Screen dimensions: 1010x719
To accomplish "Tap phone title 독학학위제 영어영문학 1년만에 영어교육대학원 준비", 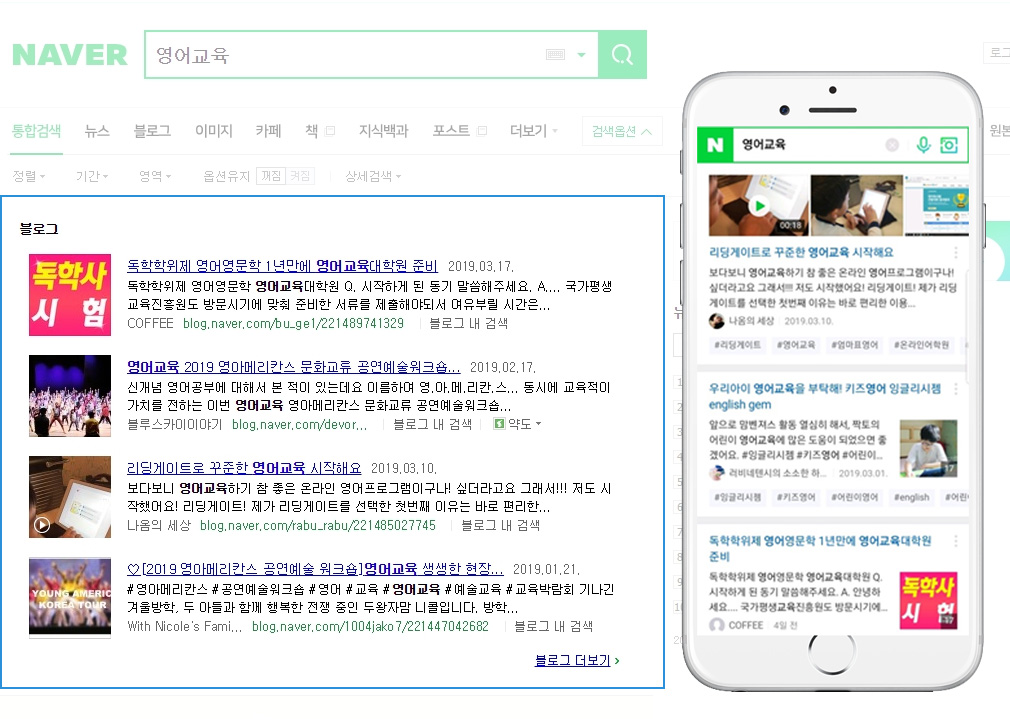I will pyautogui.click(x=820, y=548).
